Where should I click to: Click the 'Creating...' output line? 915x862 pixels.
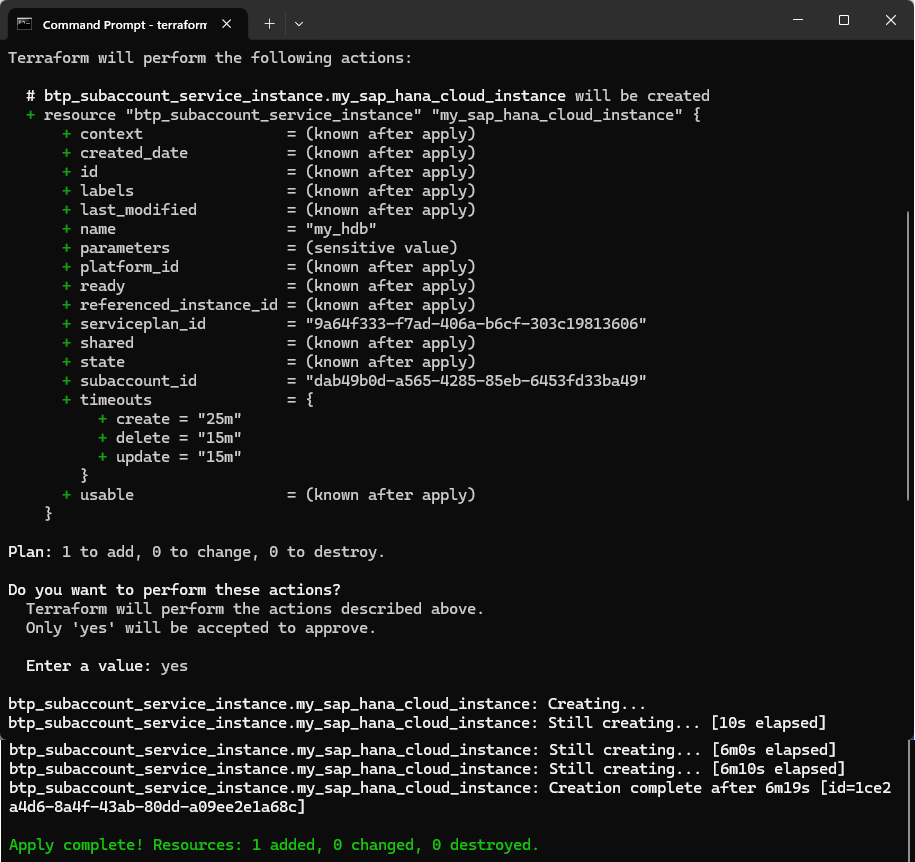(327, 704)
